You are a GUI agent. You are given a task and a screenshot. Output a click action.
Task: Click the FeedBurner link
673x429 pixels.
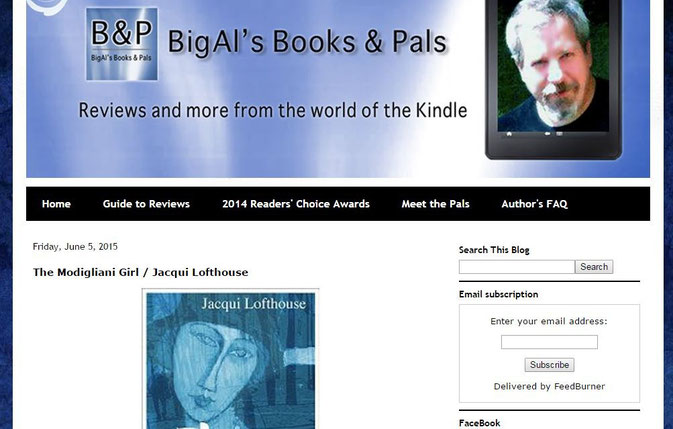click(x=579, y=387)
